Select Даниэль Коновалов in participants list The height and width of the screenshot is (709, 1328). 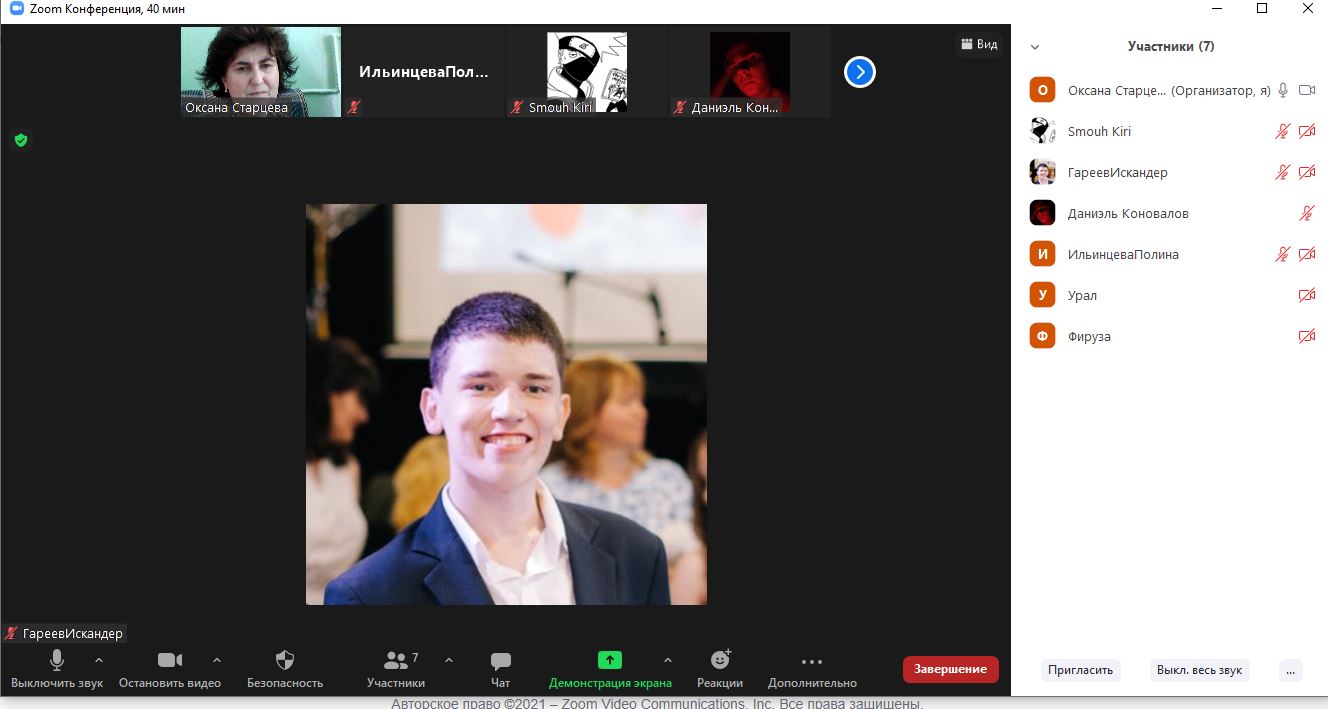click(1128, 213)
